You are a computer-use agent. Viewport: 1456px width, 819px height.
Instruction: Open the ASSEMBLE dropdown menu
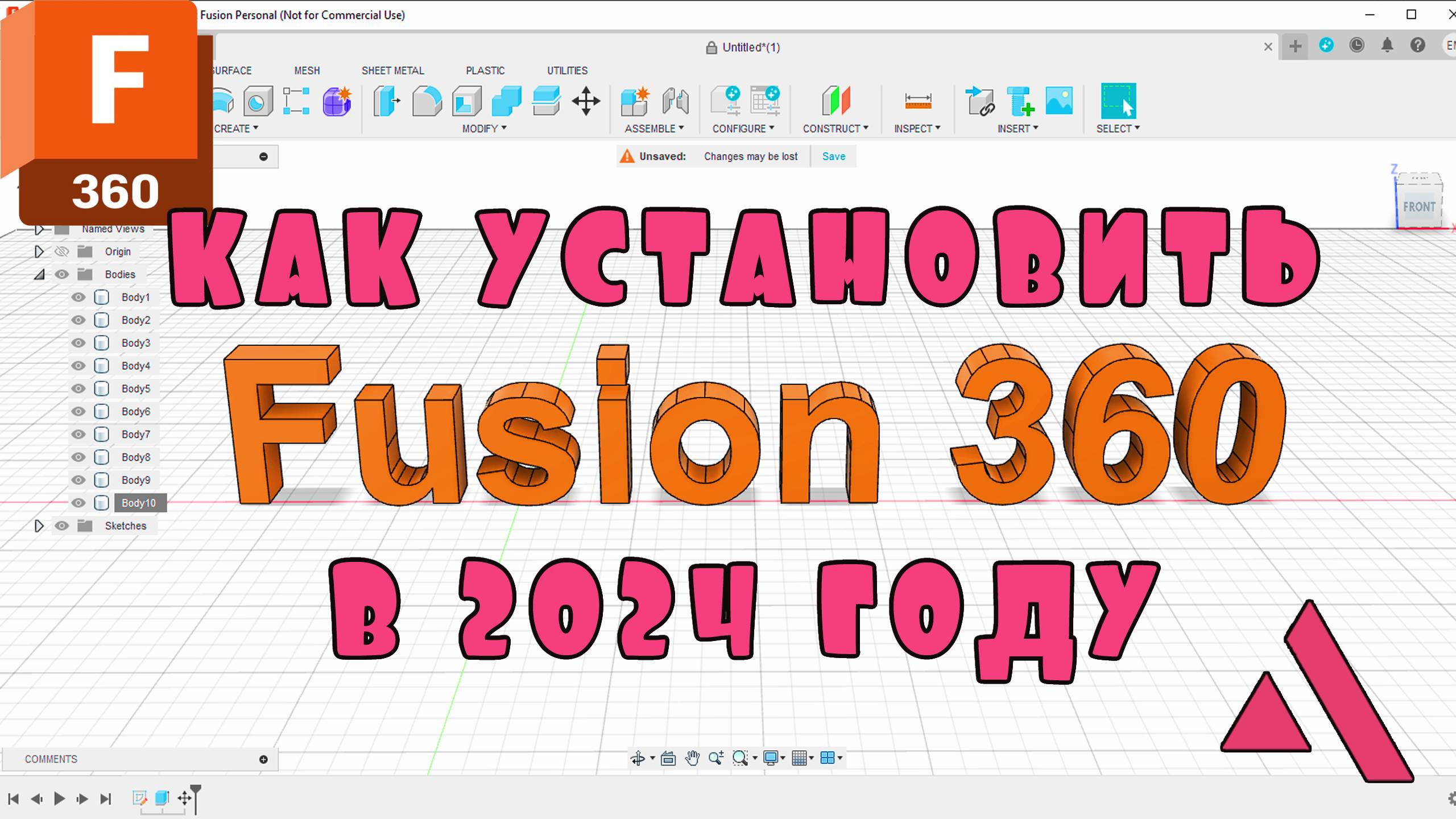(x=654, y=129)
